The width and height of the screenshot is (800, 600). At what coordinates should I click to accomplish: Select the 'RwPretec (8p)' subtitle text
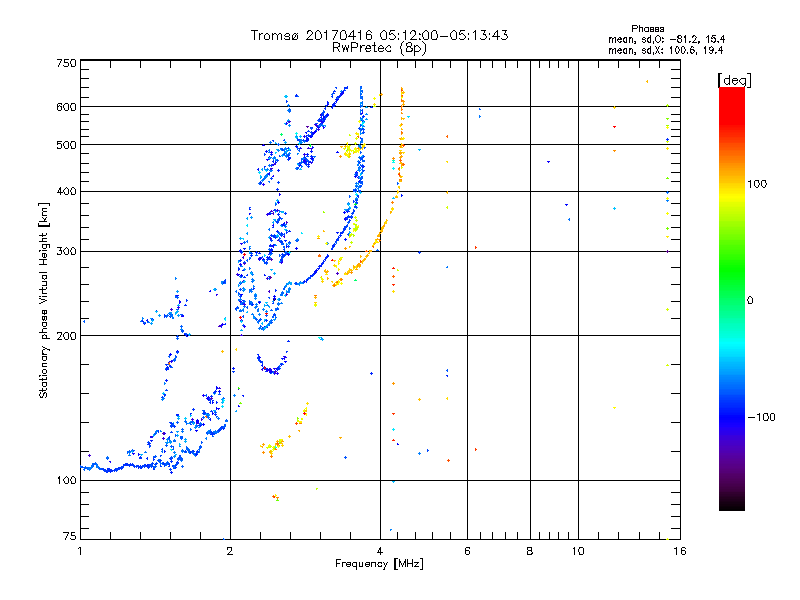point(379,48)
